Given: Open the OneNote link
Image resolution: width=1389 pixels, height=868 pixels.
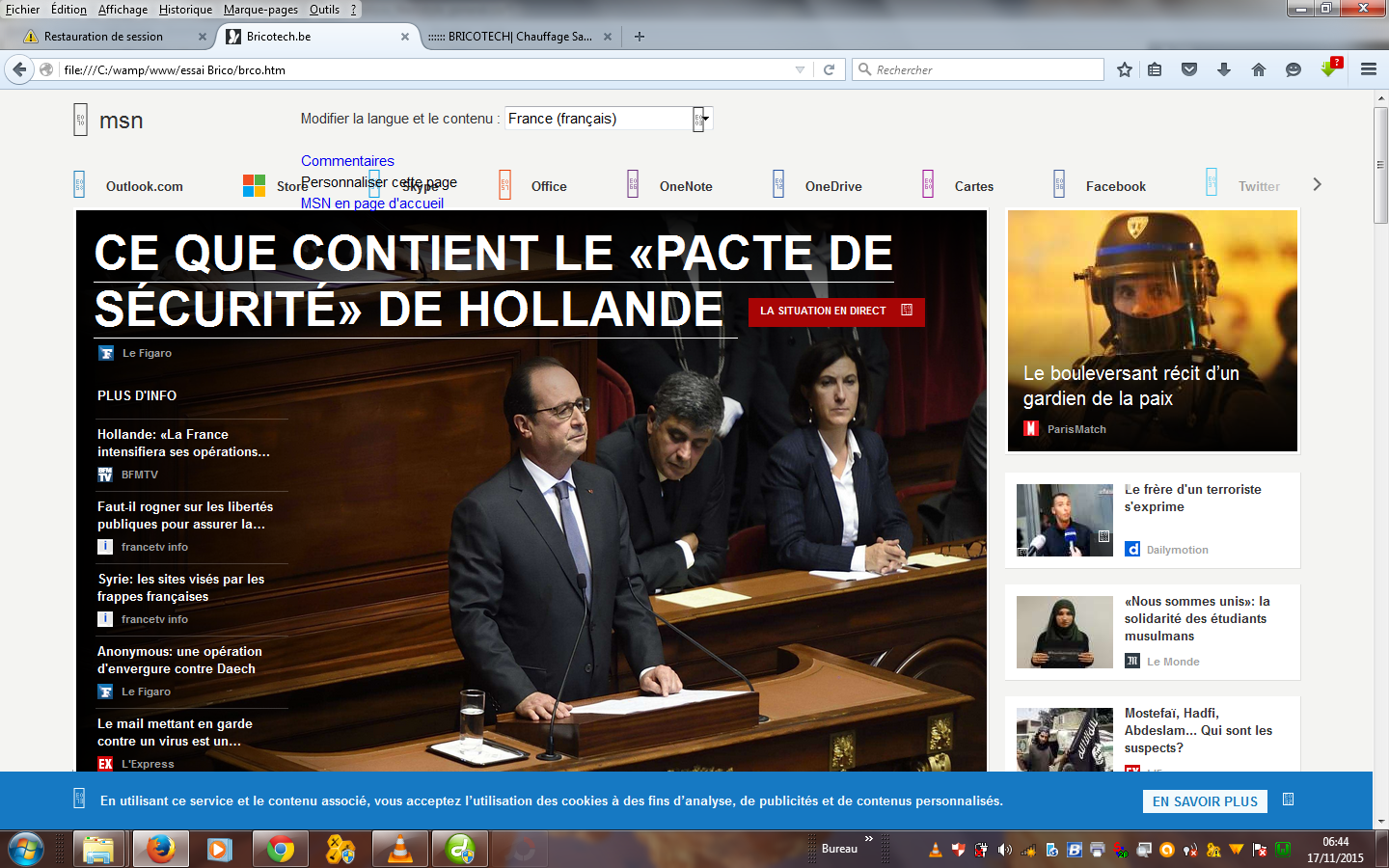Looking at the screenshot, I should pyautogui.click(x=686, y=186).
